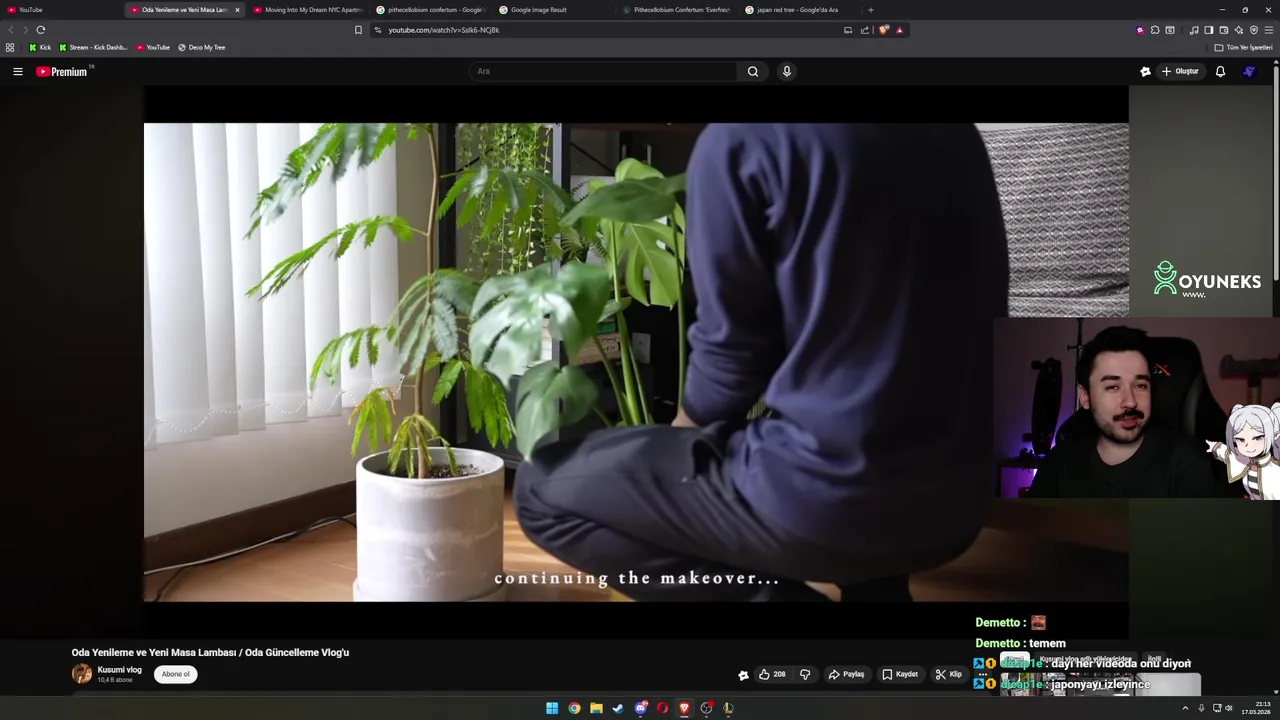Open the YouTube bookmark in bookmarks bar

[x=153, y=47]
